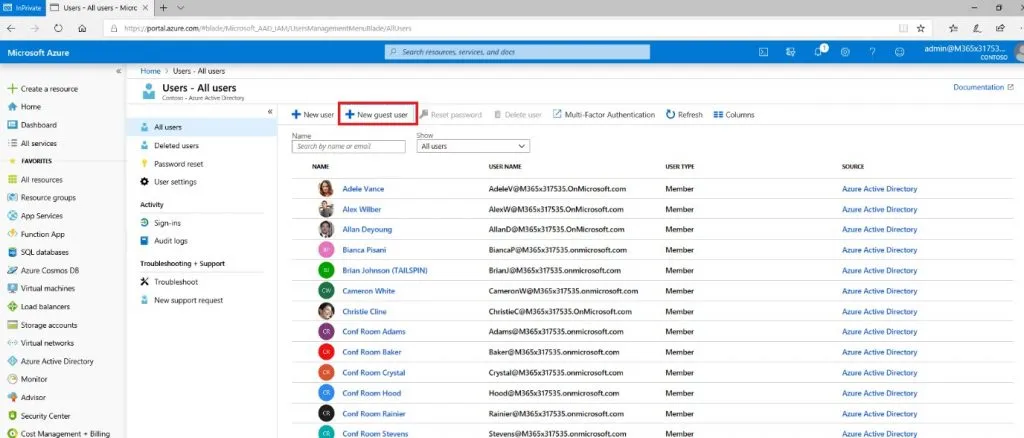Click the NAME column header

pyautogui.click(x=320, y=167)
